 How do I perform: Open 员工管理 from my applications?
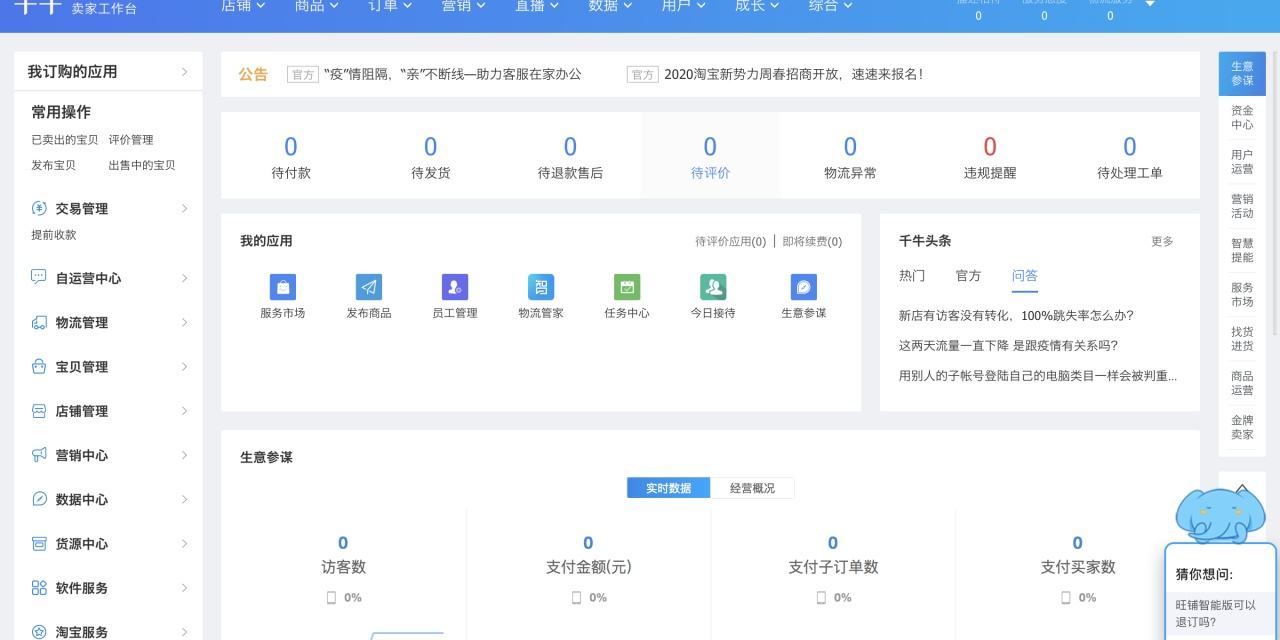454,293
